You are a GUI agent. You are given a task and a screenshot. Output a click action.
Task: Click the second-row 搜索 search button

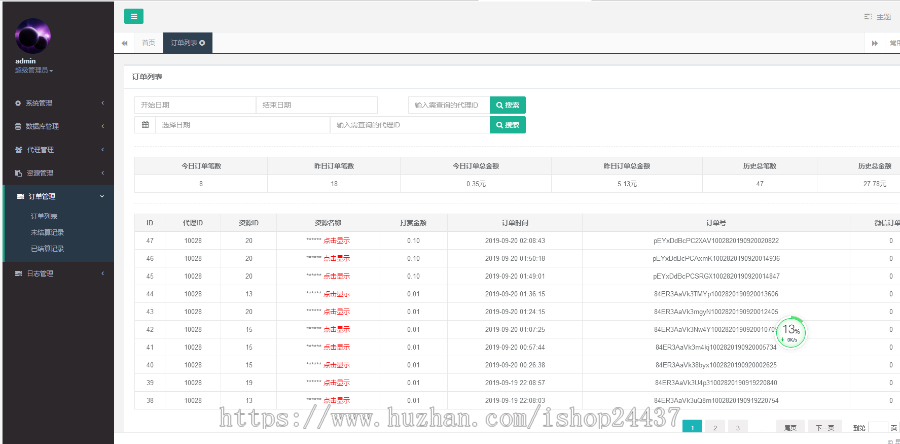pyautogui.click(x=508, y=124)
